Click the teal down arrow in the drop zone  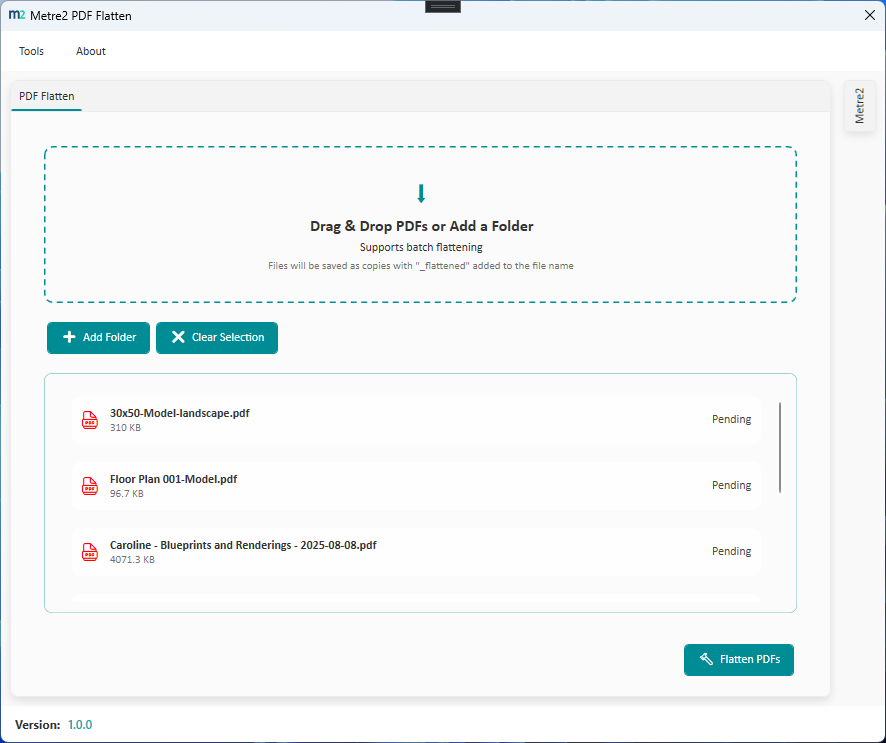point(421,193)
